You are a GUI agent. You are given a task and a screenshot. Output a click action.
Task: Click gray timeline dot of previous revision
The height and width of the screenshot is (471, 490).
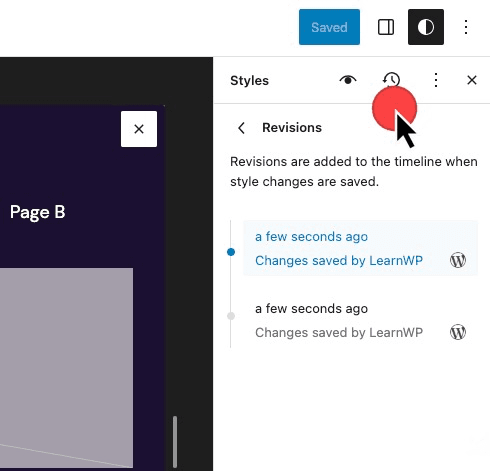[x=231, y=316]
